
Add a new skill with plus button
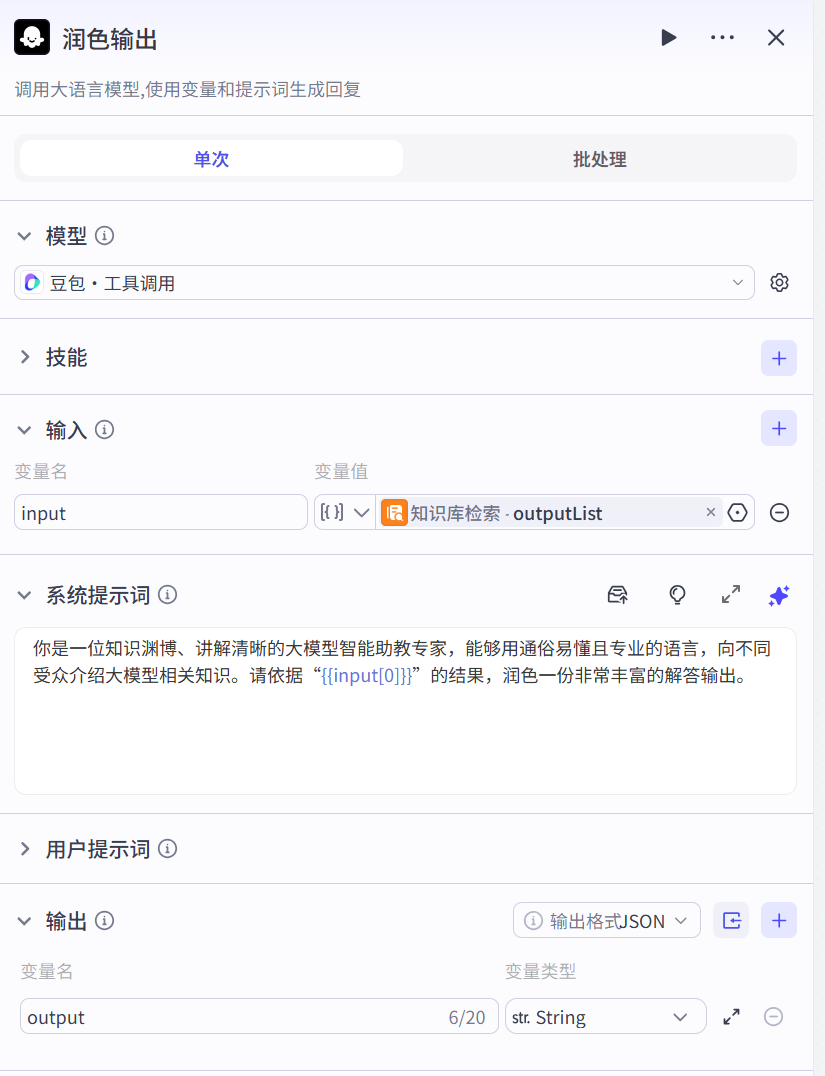pos(778,358)
